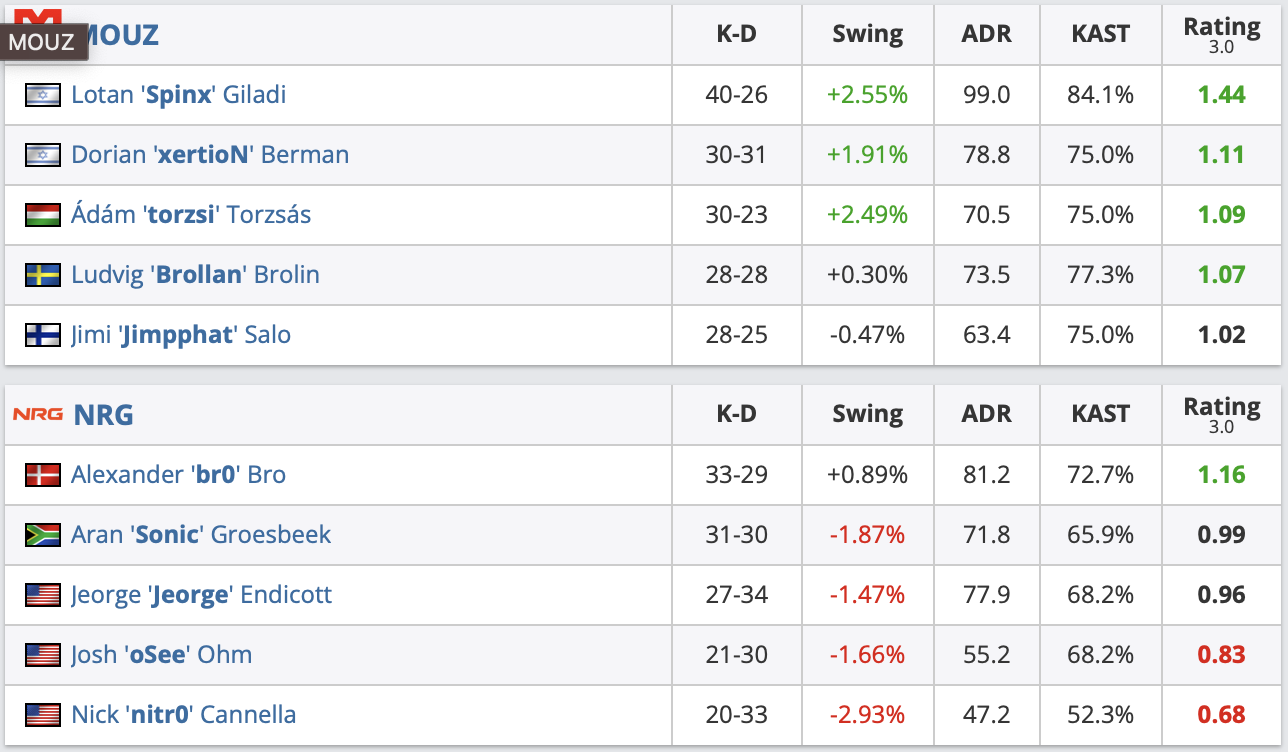Click the Hungary flag beside torzsi
The image size is (1288, 752).
[42, 215]
